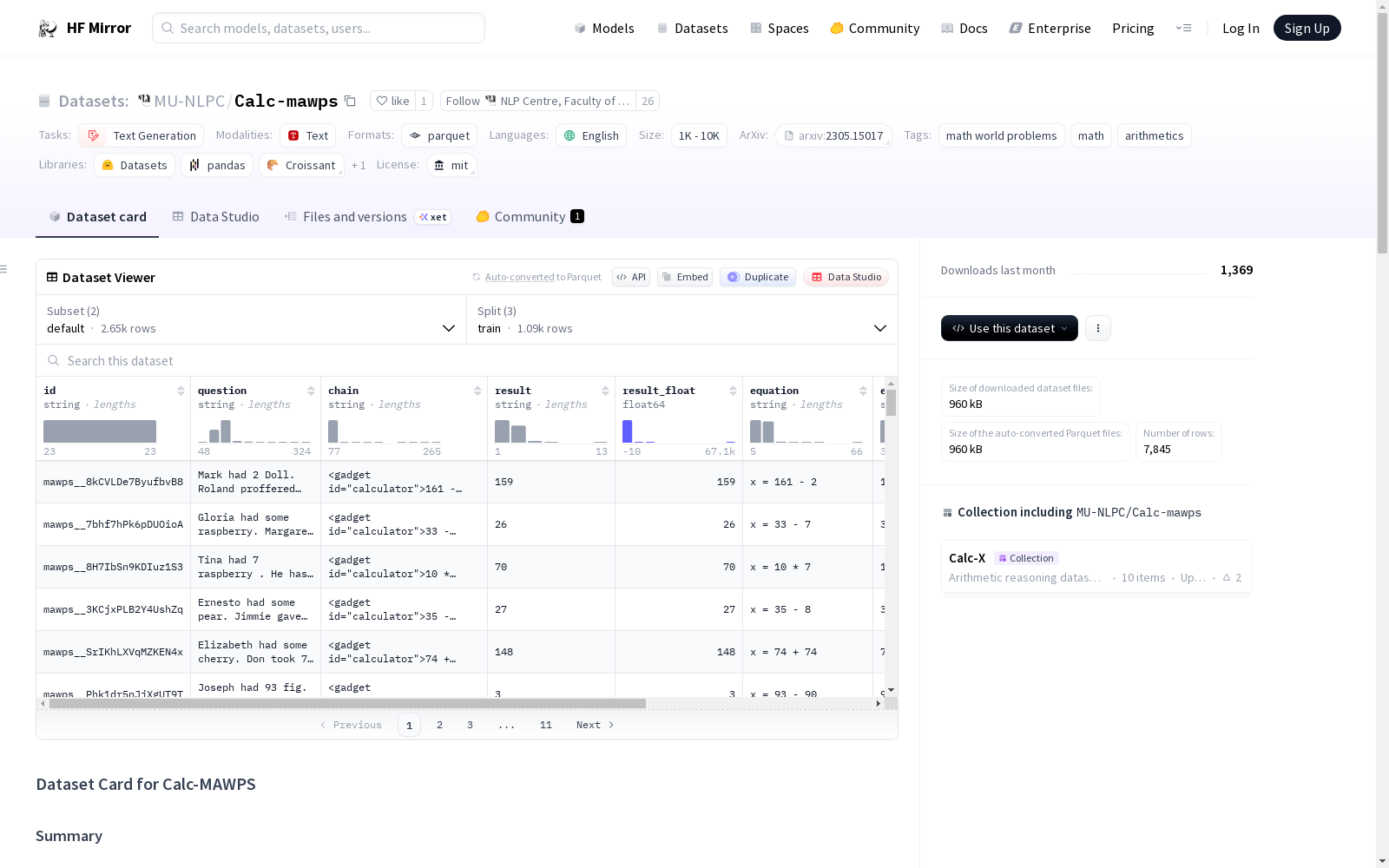Go to page 11 of the table
This screenshot has height=868, width=1389.
(x=545, y=725)
